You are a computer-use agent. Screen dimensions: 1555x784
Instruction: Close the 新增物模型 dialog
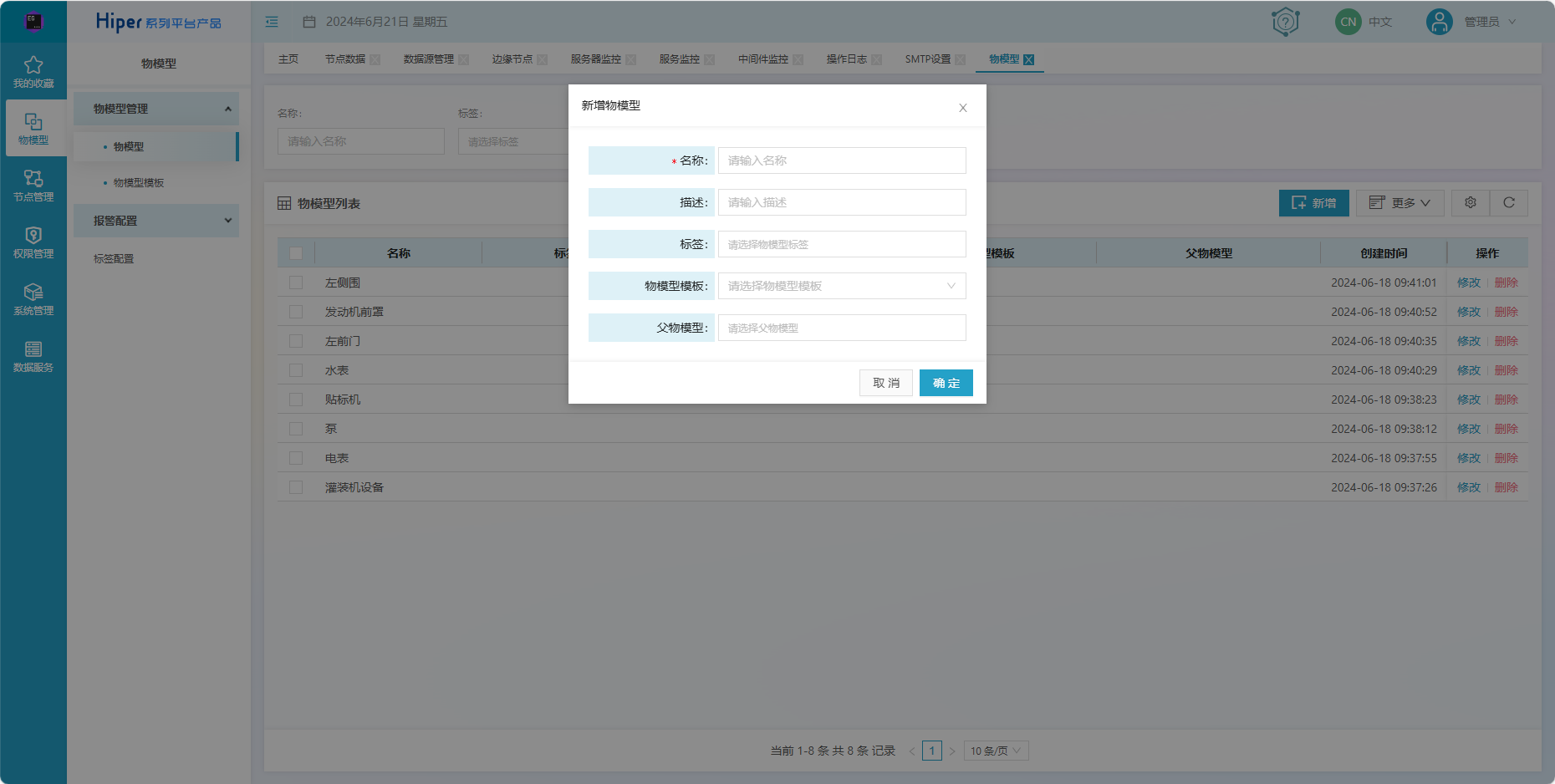coord(963,108)
